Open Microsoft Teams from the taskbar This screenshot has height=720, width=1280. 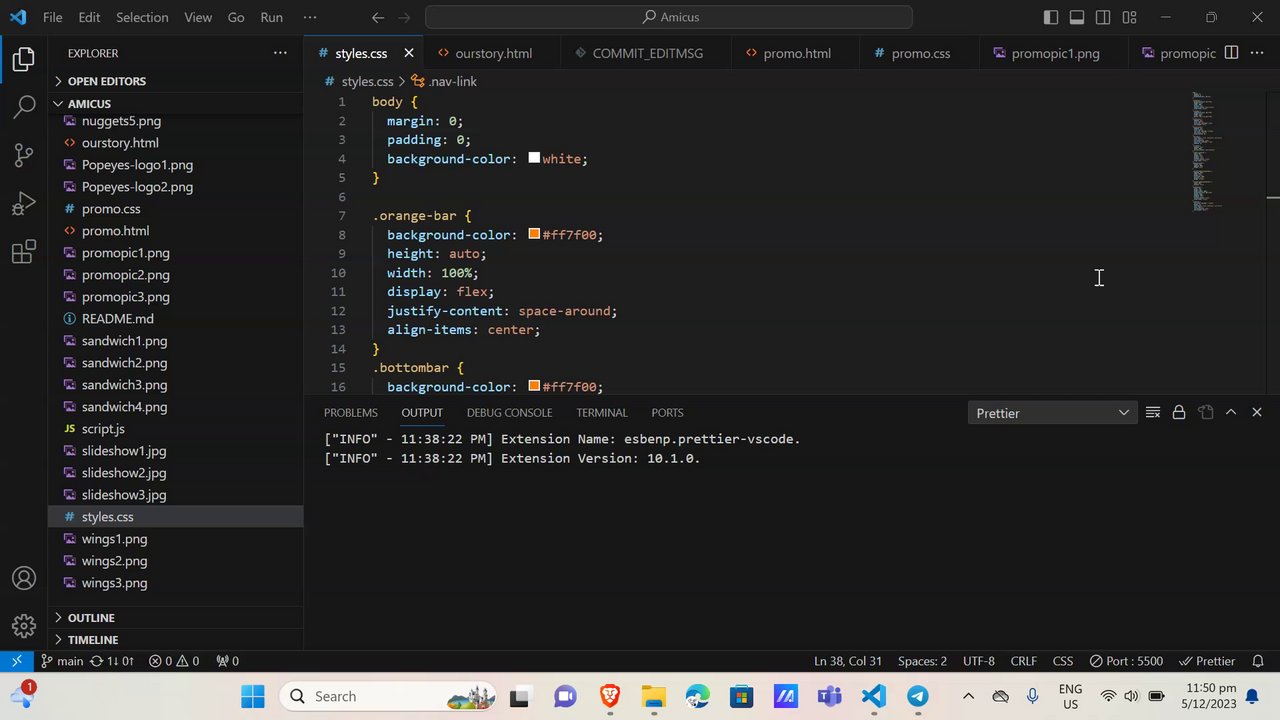[830, 696]
